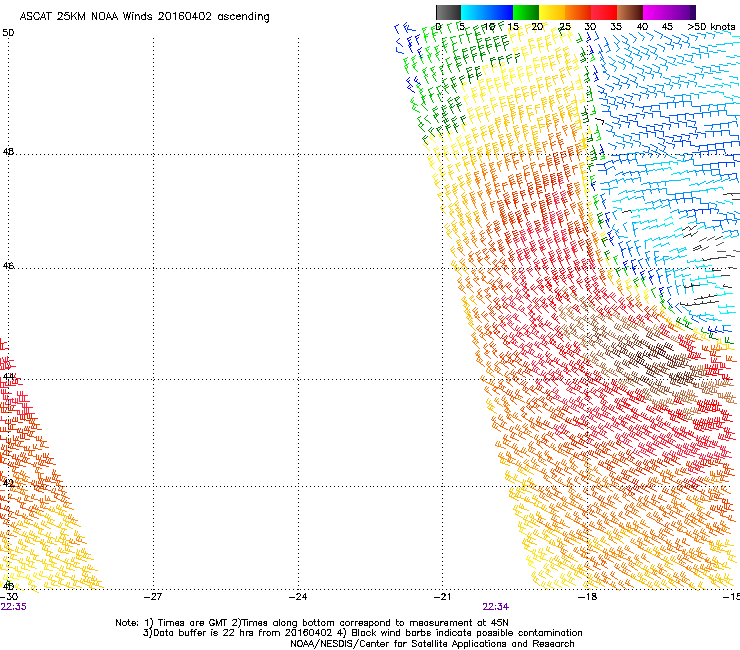
Task: Click the purple time stamp '22:34'
Action: pyautogui.click(x=496, y=607)
